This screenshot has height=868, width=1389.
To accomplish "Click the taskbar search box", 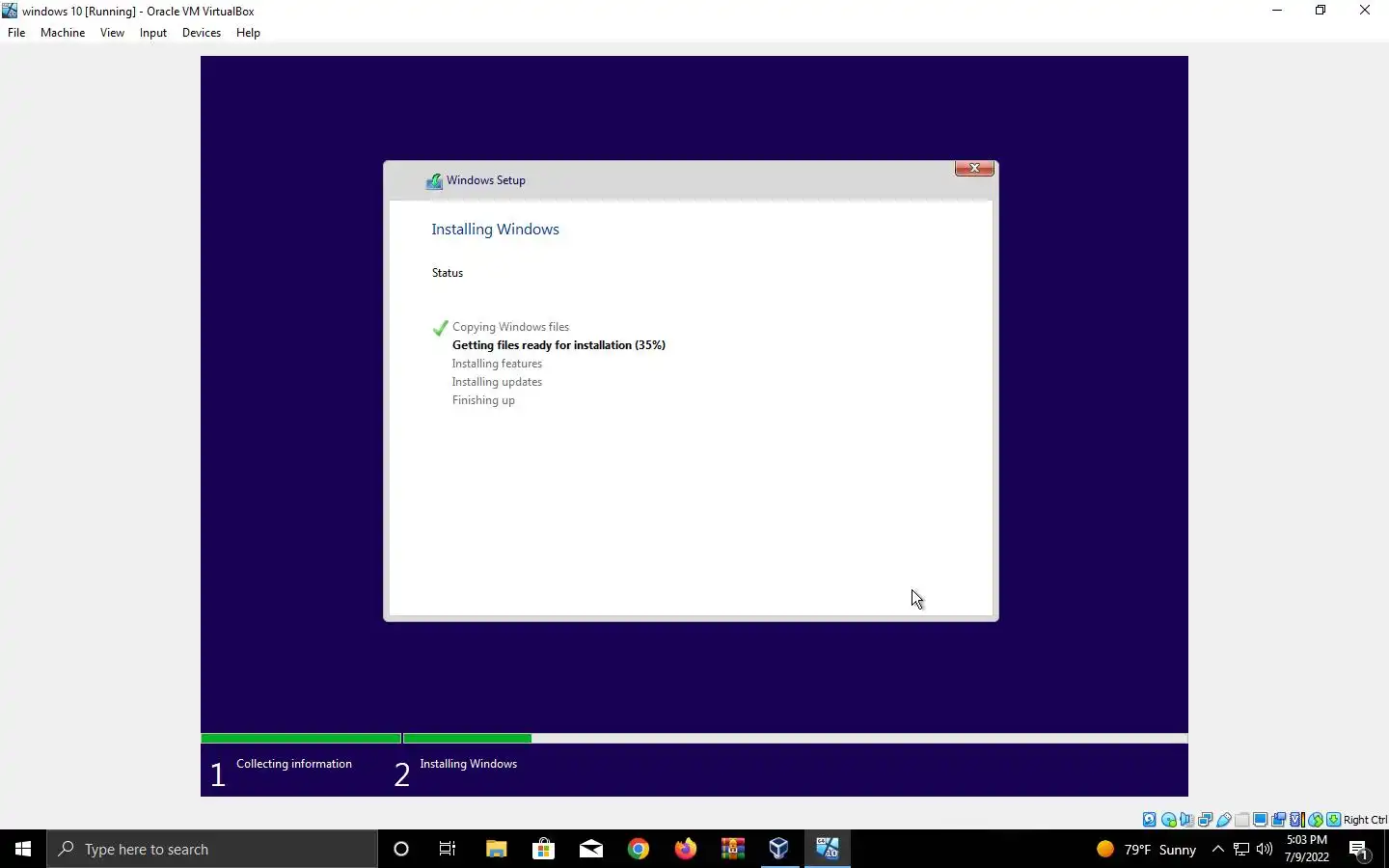I will (x=212, y=849).
